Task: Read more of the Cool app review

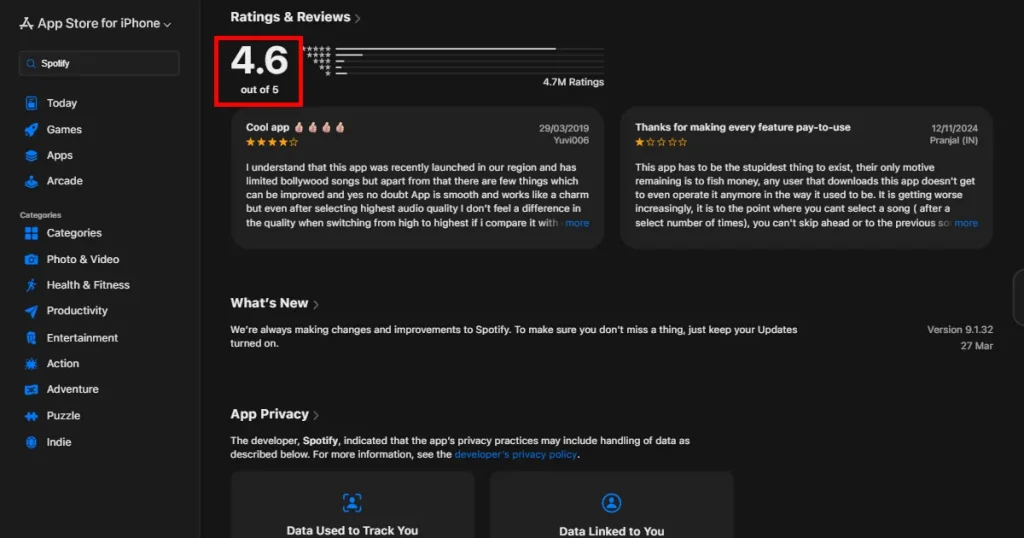Action: point(577,223)
